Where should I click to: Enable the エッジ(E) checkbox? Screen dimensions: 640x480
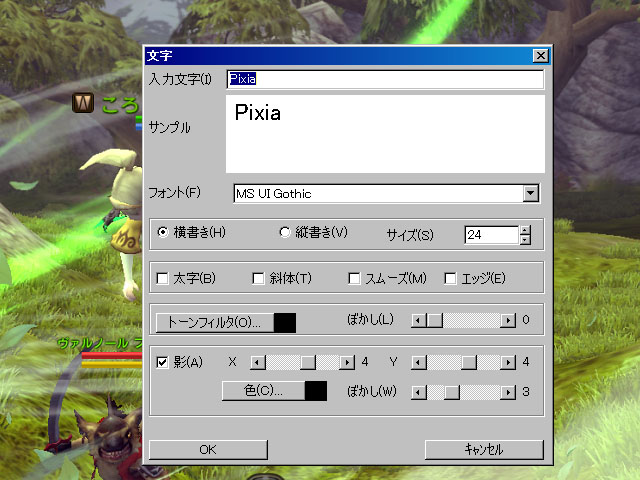(450, 279)
